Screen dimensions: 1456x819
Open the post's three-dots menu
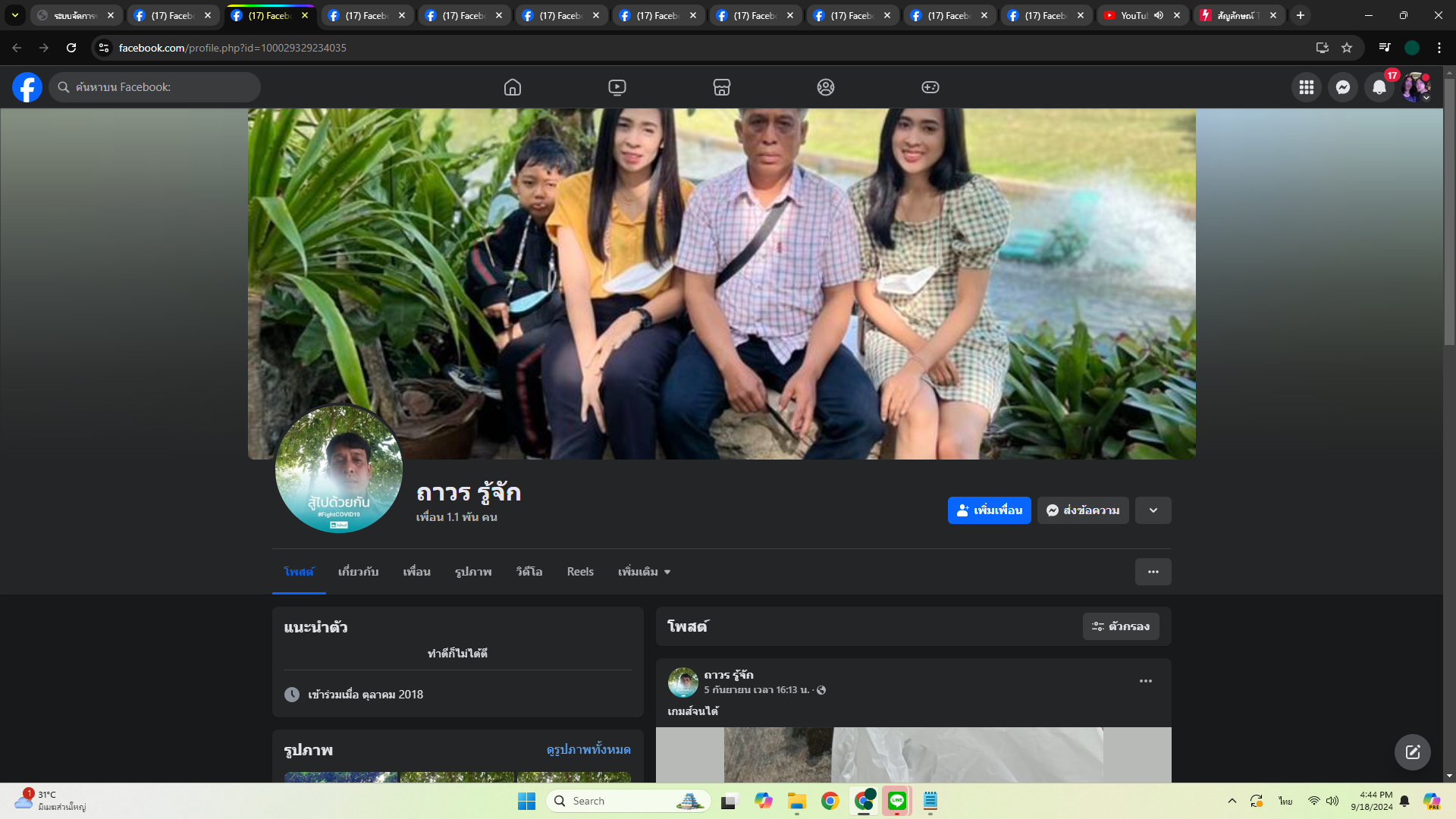pos(1146,681)
